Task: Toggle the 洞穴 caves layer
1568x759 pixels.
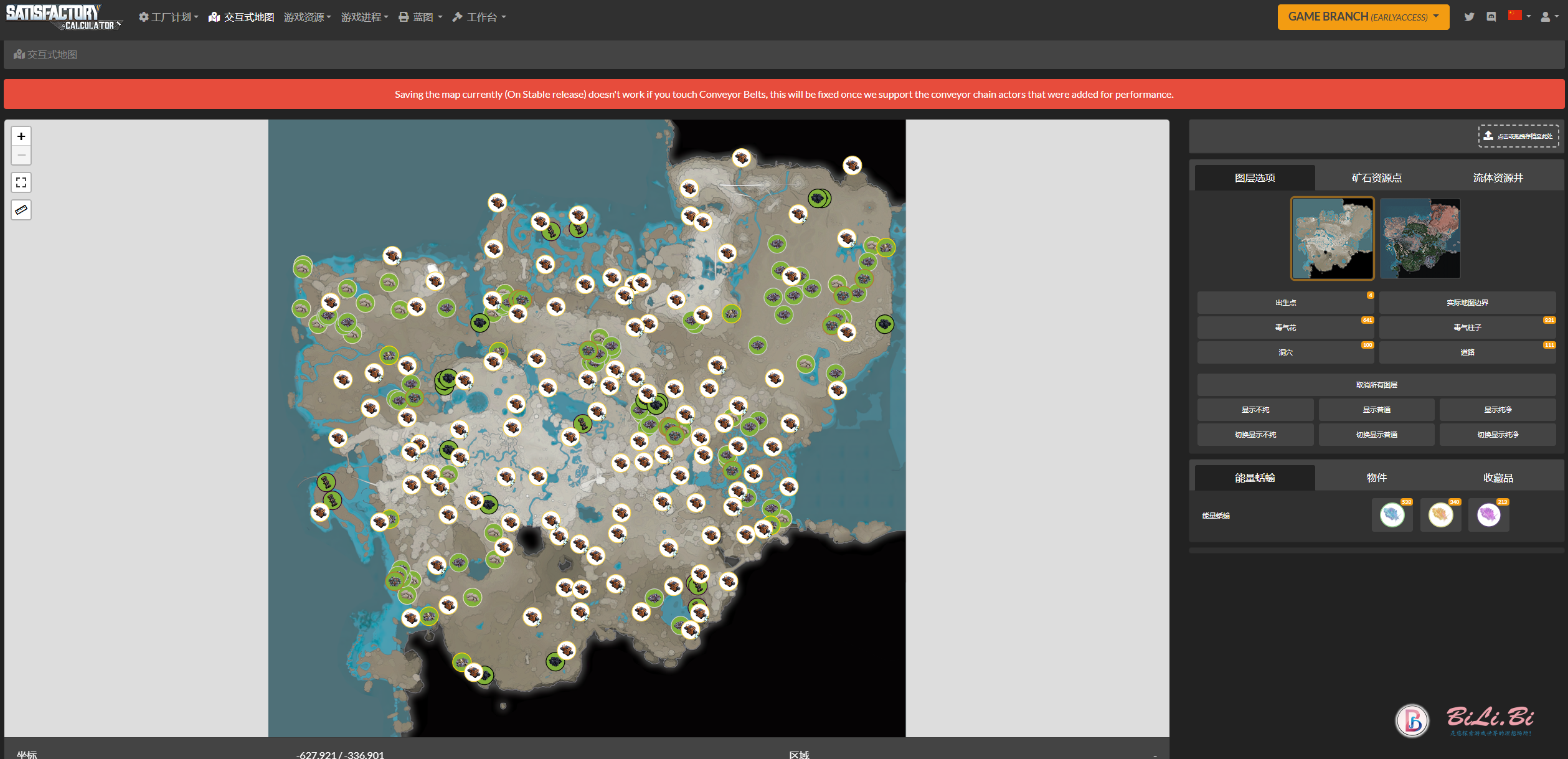Action: 1285,352
